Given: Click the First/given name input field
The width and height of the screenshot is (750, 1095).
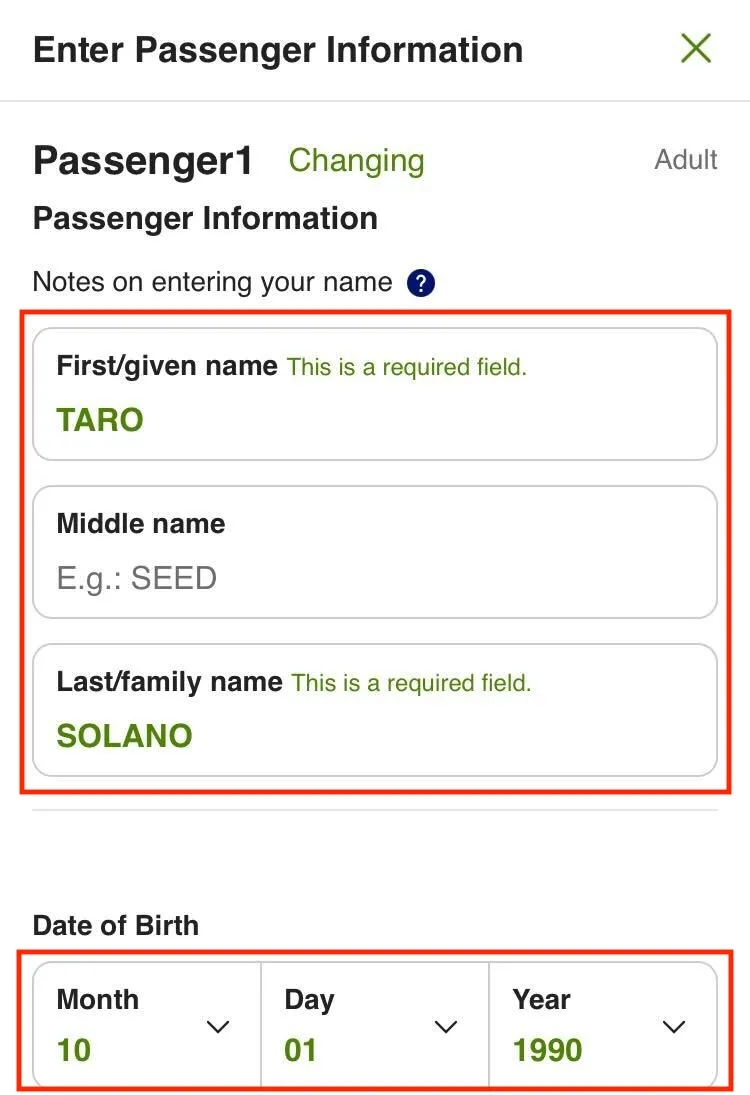Looking at the screenshot, I should (x=375, y=394).
